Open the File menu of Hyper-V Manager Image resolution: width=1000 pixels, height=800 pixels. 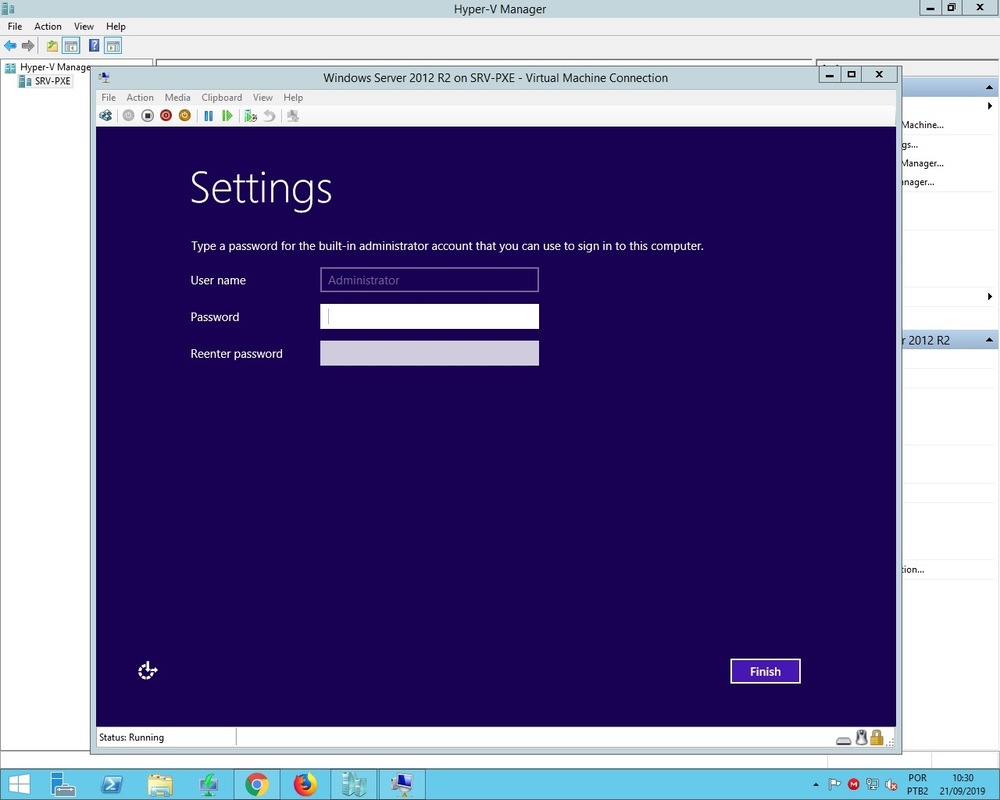tap(15, 26)
